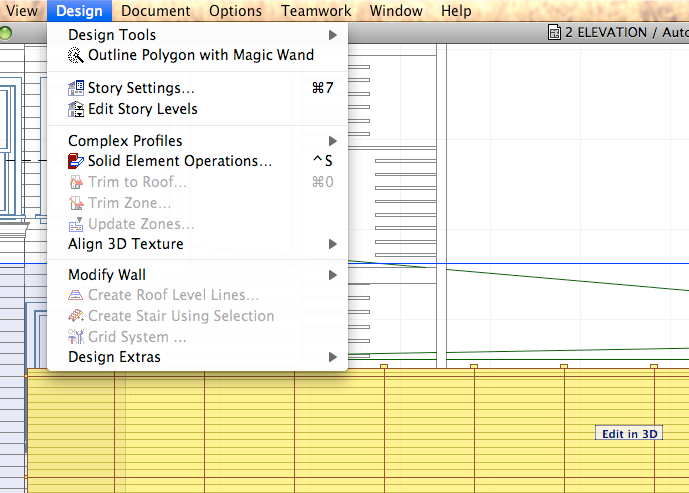Click the Grid System icon
Image resolution: width=689 pixels, height=493 pixels.
[x=76, y=337]
